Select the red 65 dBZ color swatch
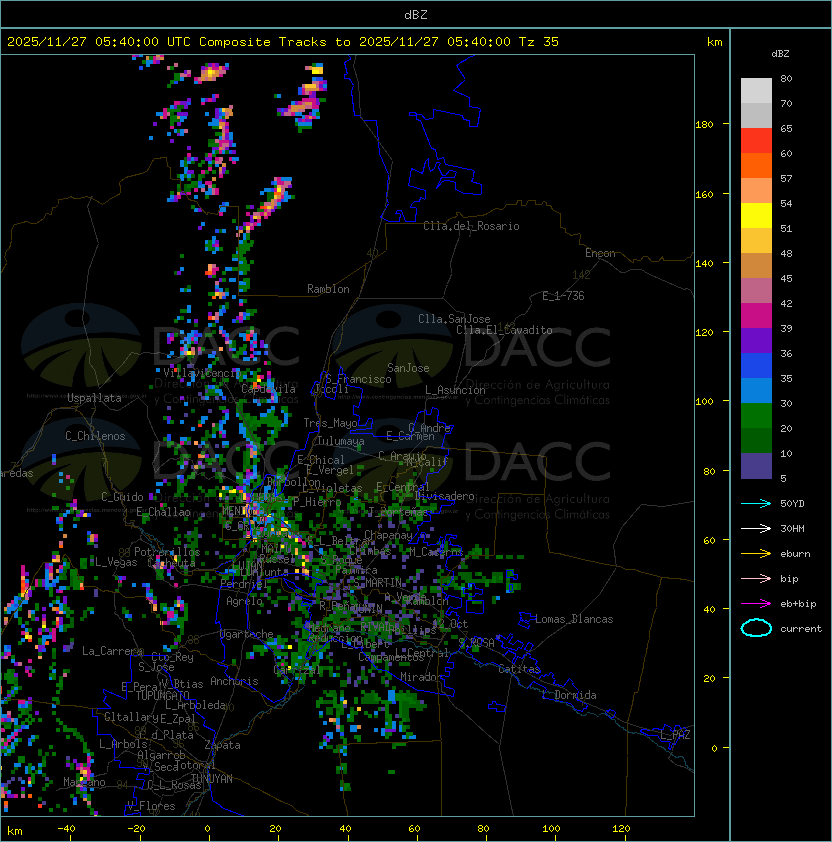 [x=756, y=141]
